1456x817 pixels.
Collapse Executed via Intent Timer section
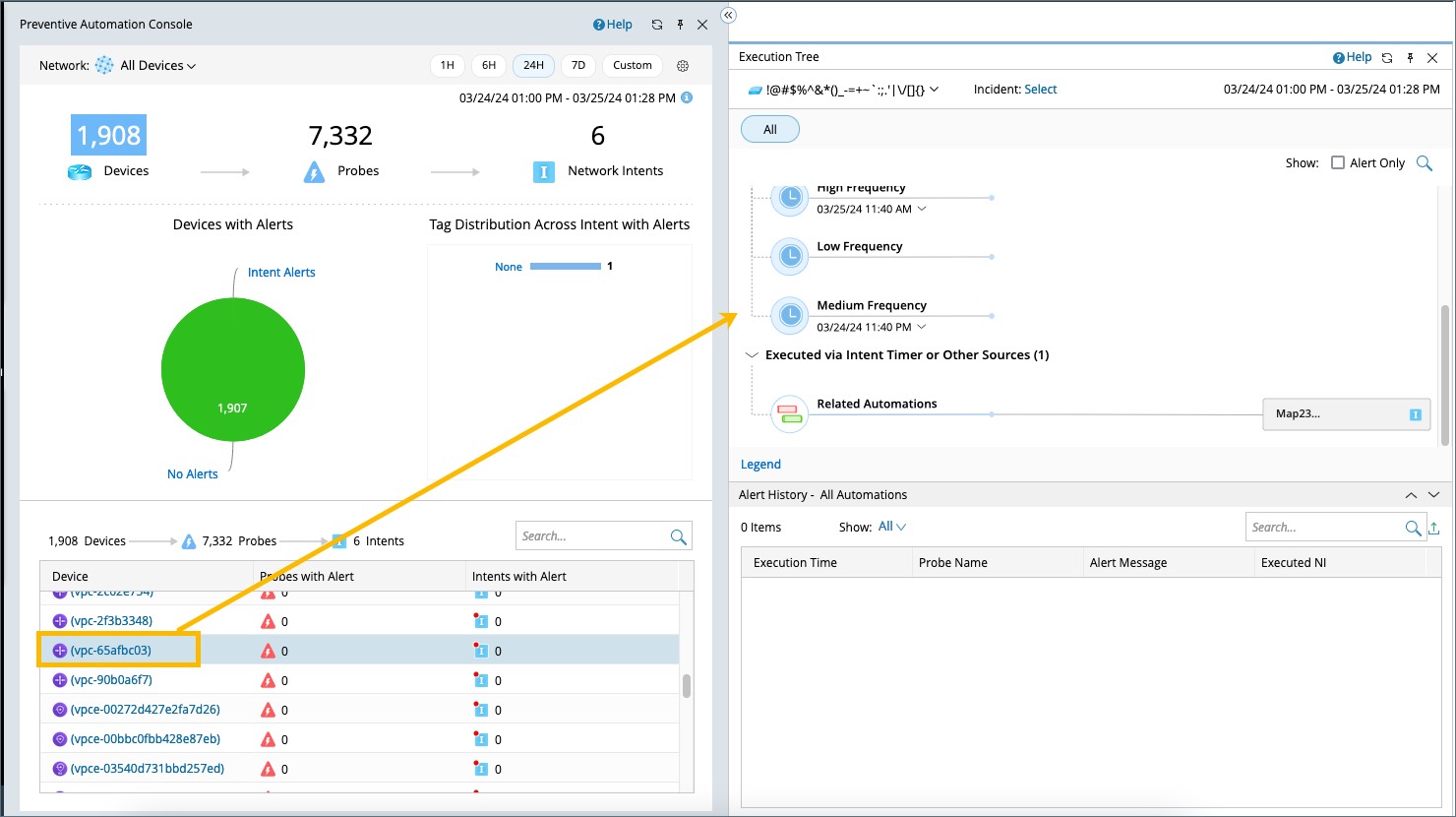coord(752,355)
